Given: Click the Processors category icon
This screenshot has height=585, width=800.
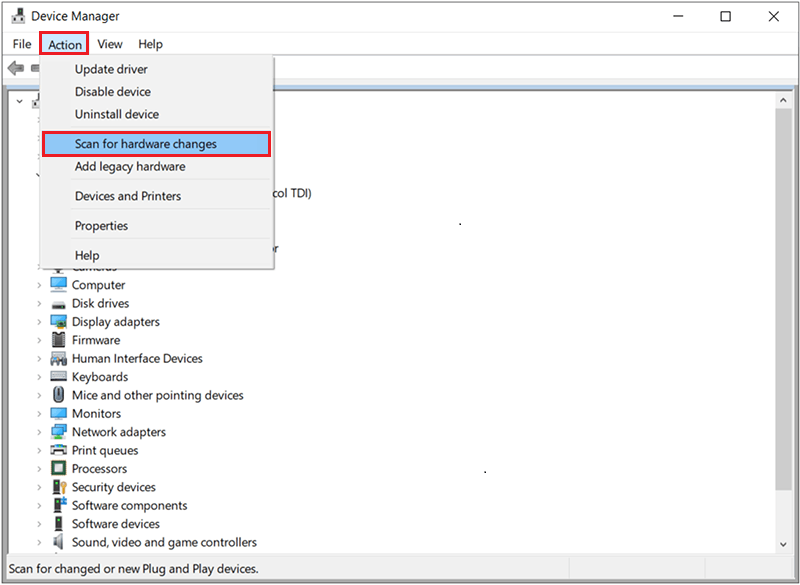Looking at the screenshot, I should [x=57, y=468].
